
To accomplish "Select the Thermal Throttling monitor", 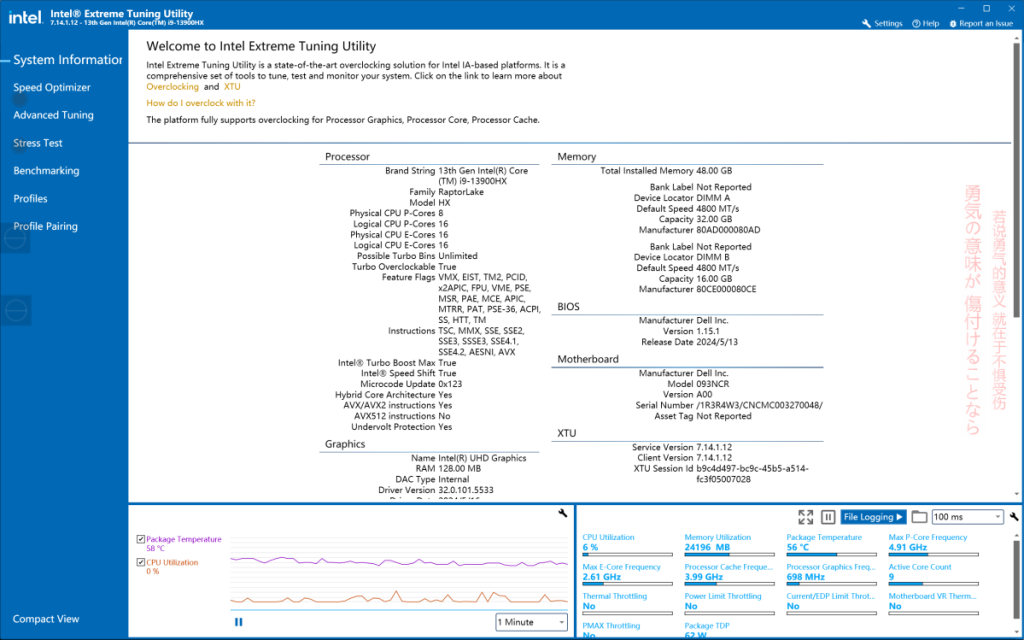I will click(627, 604).
